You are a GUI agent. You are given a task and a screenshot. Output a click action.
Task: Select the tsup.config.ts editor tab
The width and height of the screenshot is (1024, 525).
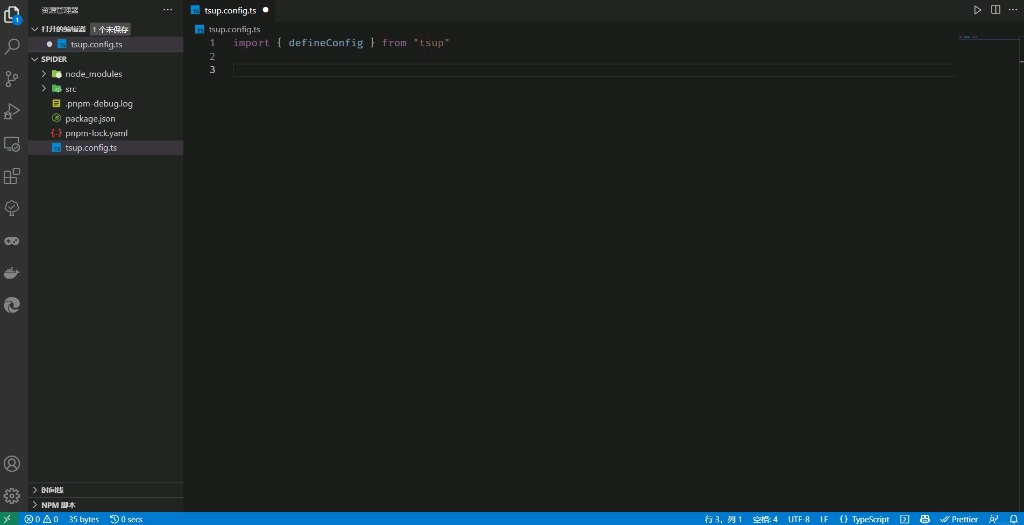229,10
